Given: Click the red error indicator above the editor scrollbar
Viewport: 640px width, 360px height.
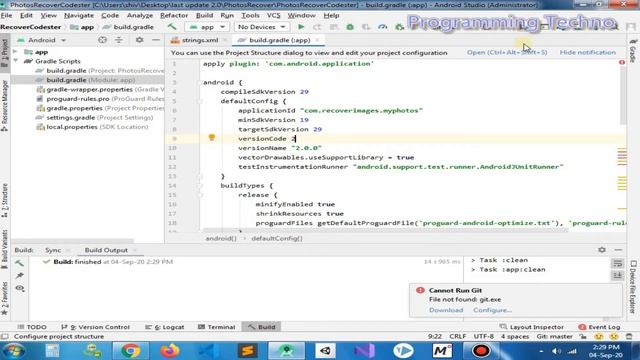Looking at the screenshot, I should coord(622,62).
